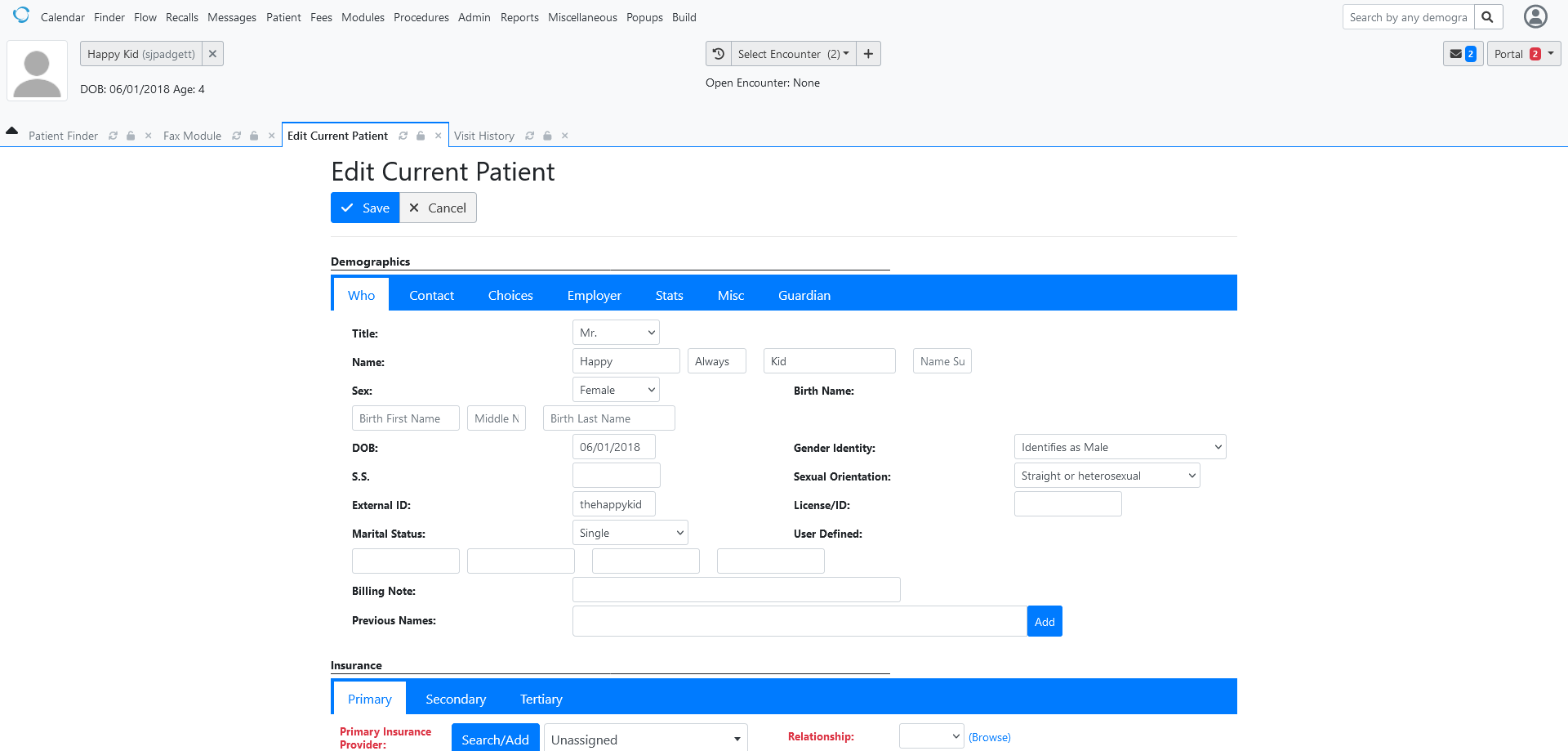Switch to the Secondary insurance tab

455,699
